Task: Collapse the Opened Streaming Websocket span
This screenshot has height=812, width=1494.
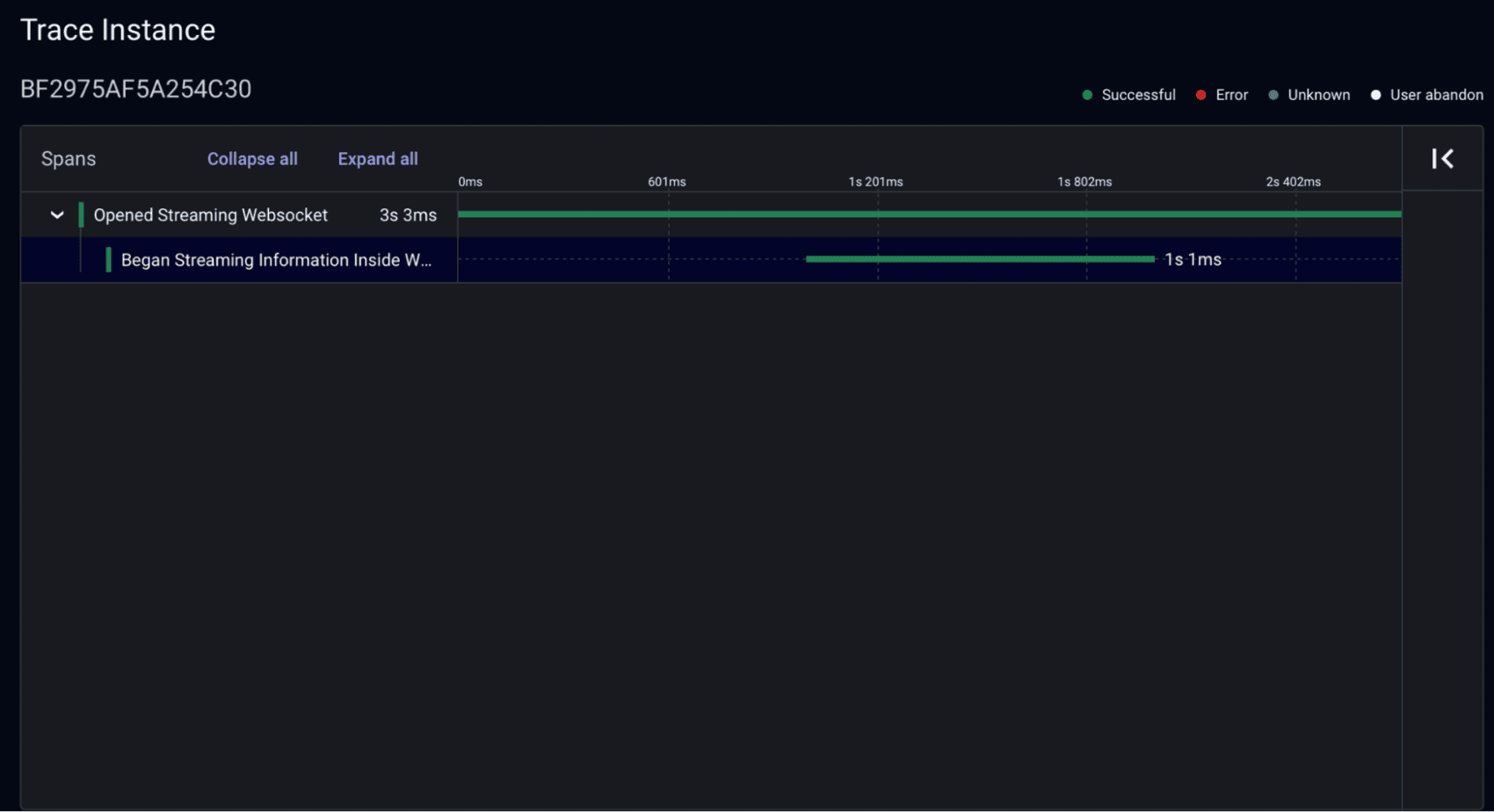Action: [57, 215]
